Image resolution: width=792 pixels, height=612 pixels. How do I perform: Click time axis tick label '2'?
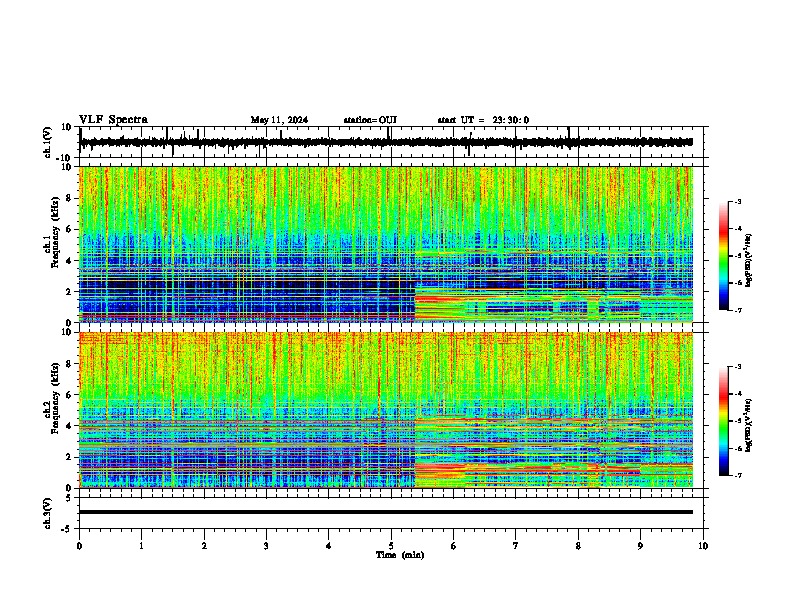[204, 546]
